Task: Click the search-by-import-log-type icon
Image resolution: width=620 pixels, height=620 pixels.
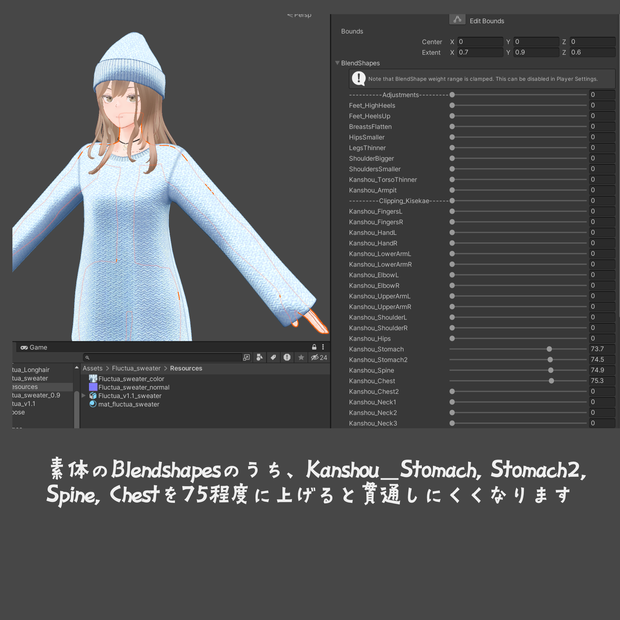Action: click(287, 357)
